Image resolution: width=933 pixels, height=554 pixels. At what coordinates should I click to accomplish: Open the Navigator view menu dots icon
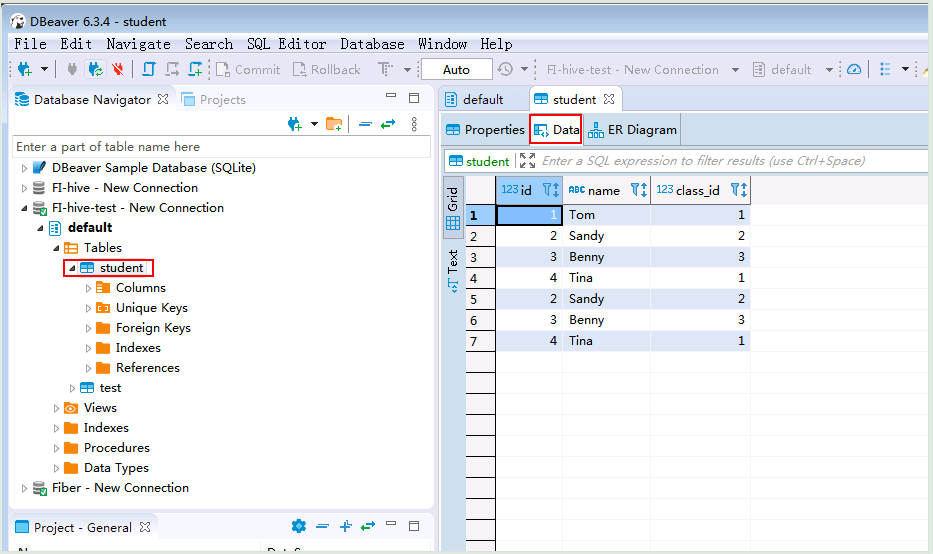tap(414, 124)
